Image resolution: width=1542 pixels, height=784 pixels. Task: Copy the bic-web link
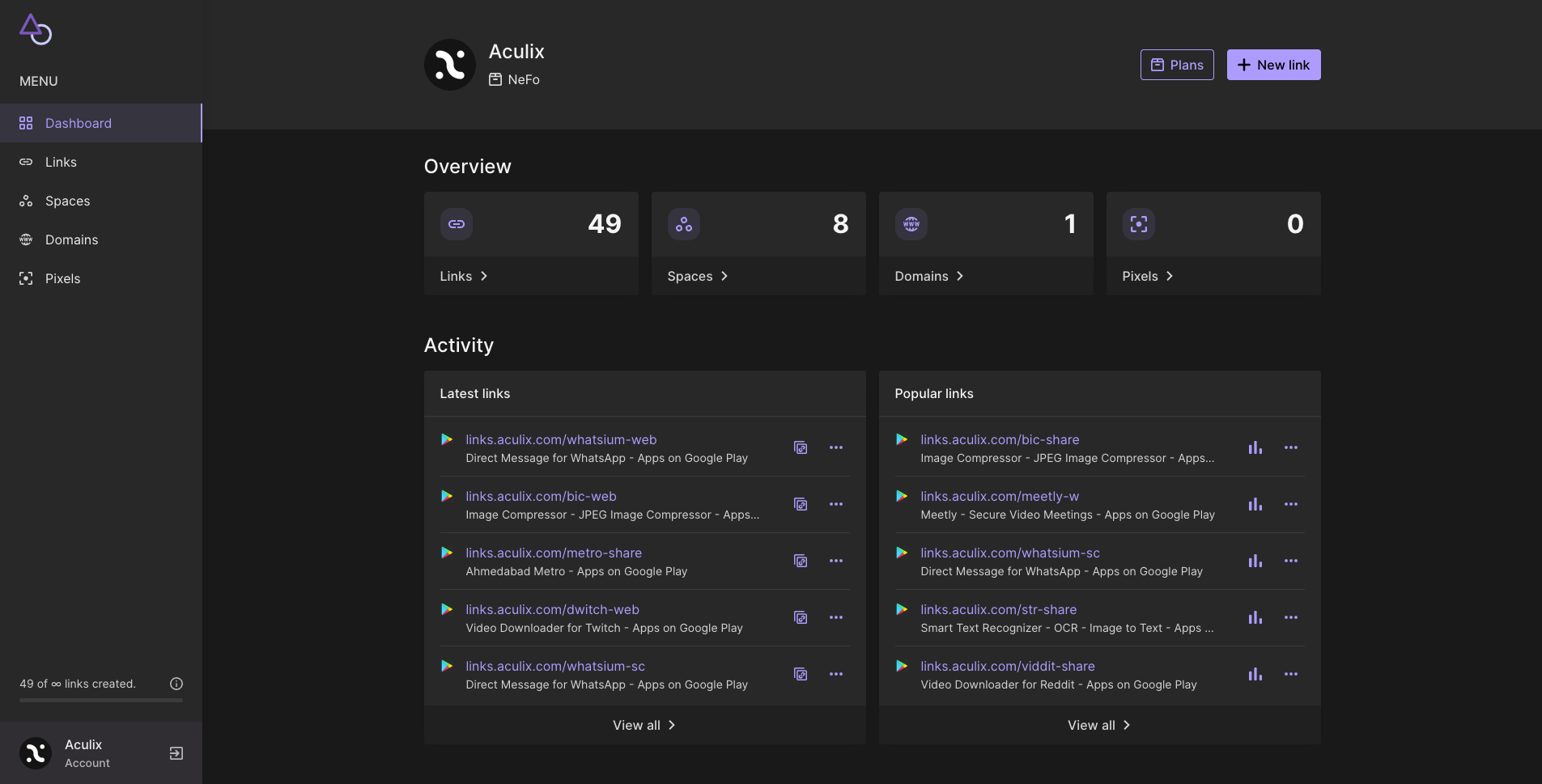coord(801,504)
